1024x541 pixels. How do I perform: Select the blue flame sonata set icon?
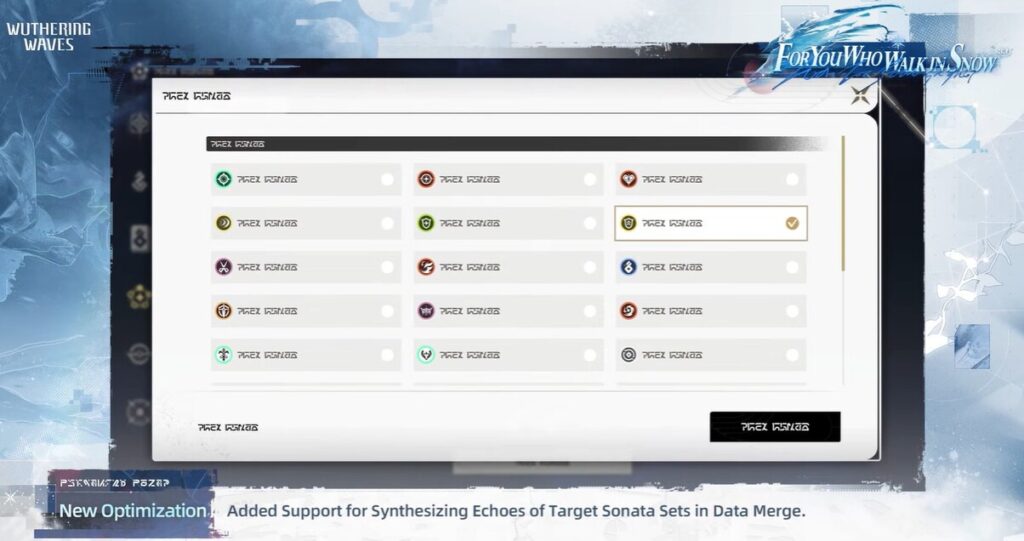click(628, 267)
